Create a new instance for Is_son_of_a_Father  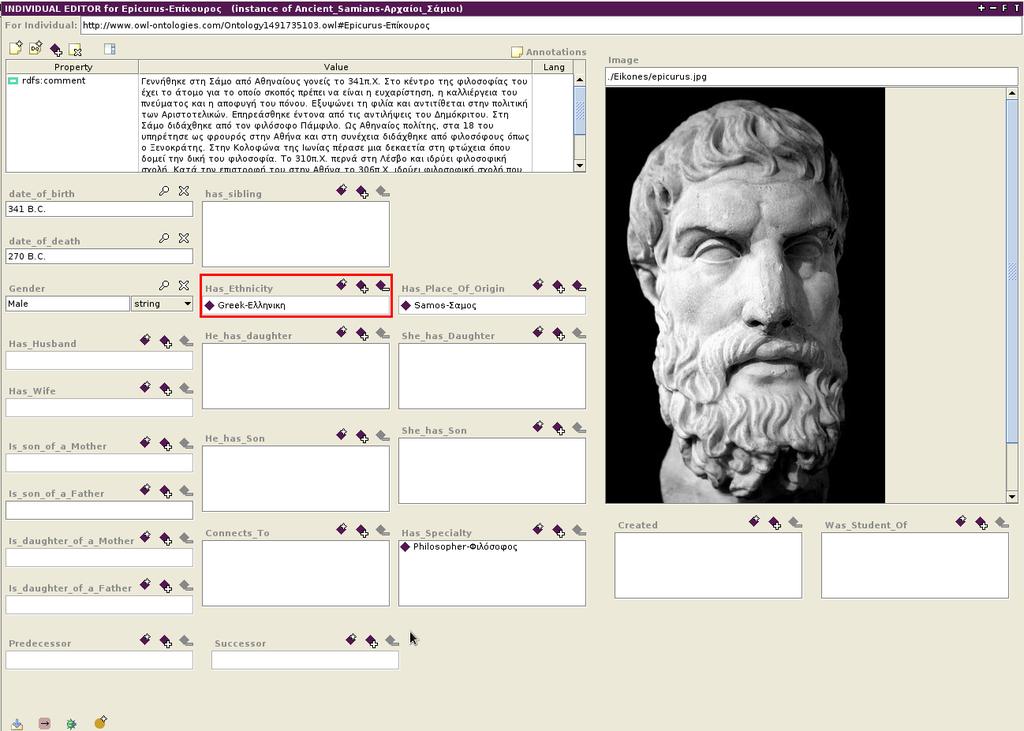click(x=145, y=490)
